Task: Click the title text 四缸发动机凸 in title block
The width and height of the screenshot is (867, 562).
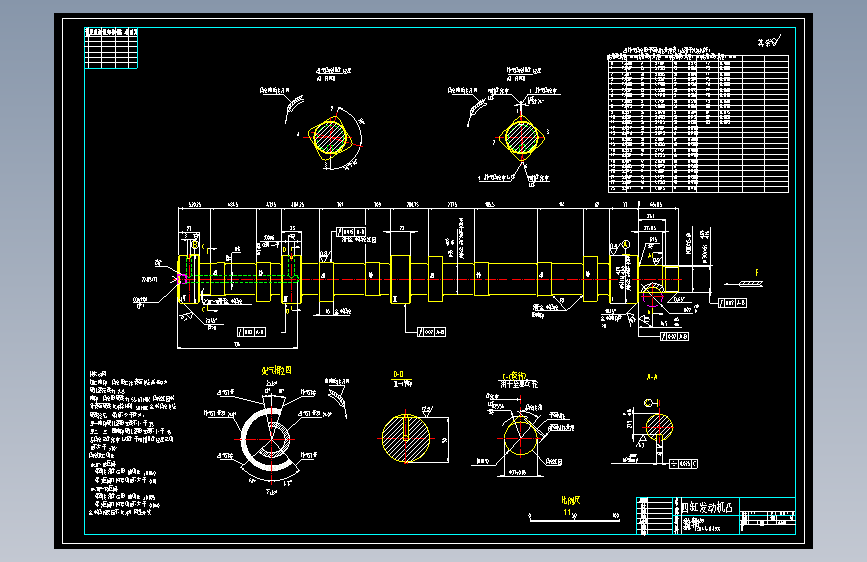Action: pyautogui.click(x=707, y=507)
